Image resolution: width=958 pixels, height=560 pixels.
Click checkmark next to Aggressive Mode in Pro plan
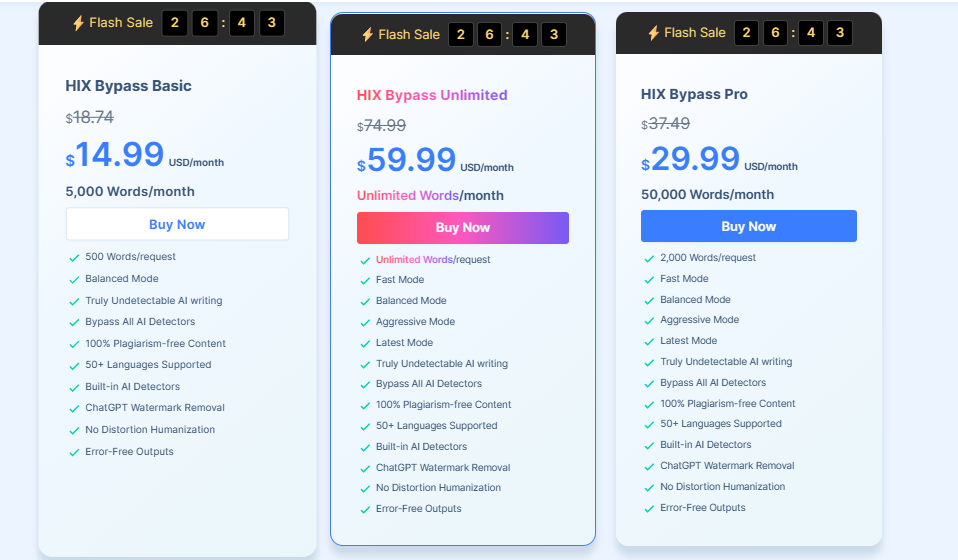tap(649, 321)
